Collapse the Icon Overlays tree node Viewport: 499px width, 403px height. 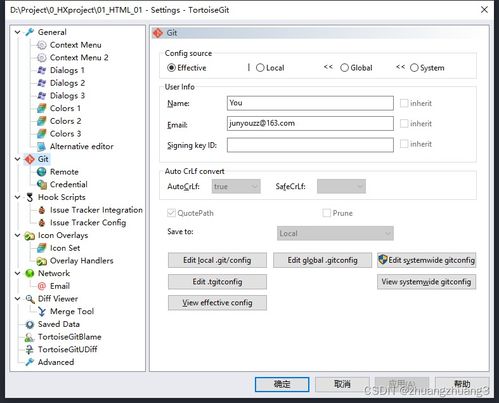click(x=18, y=235)
